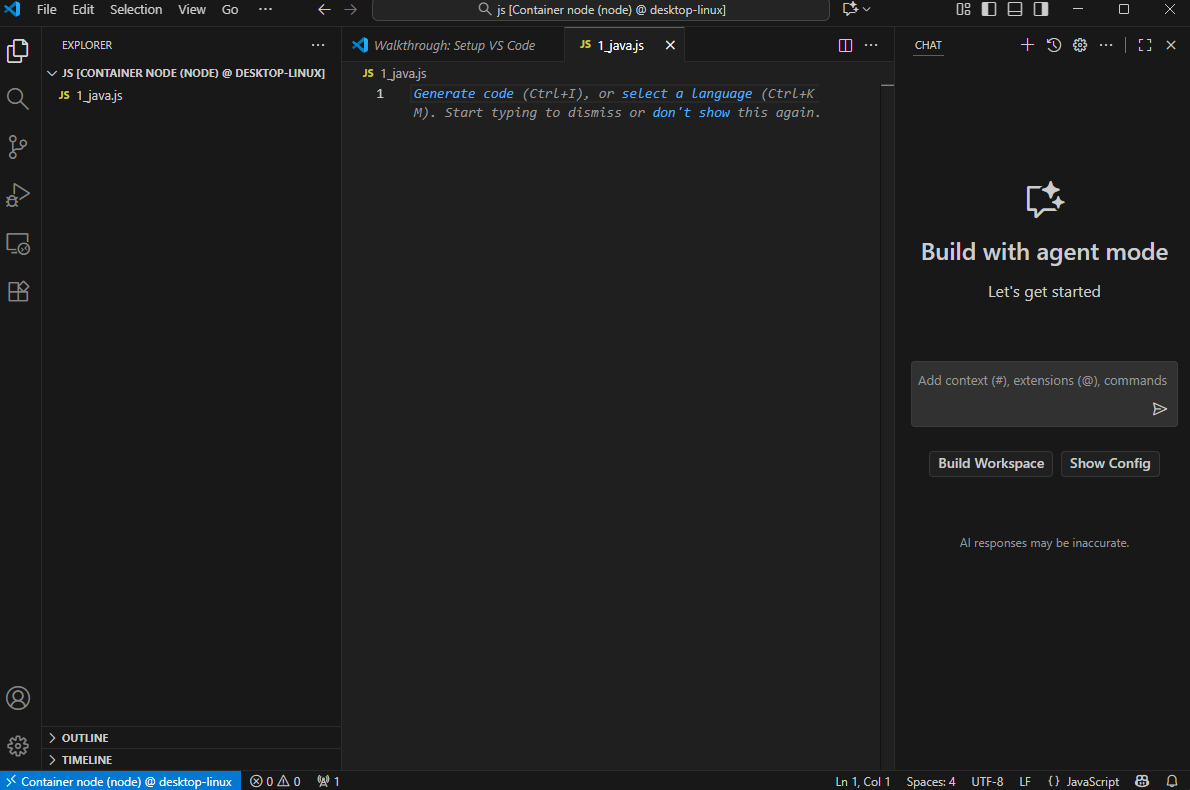Screen dimensions: 1190x790
Task: Click LF end of line indicator
Action: (x=1025, y=781)
